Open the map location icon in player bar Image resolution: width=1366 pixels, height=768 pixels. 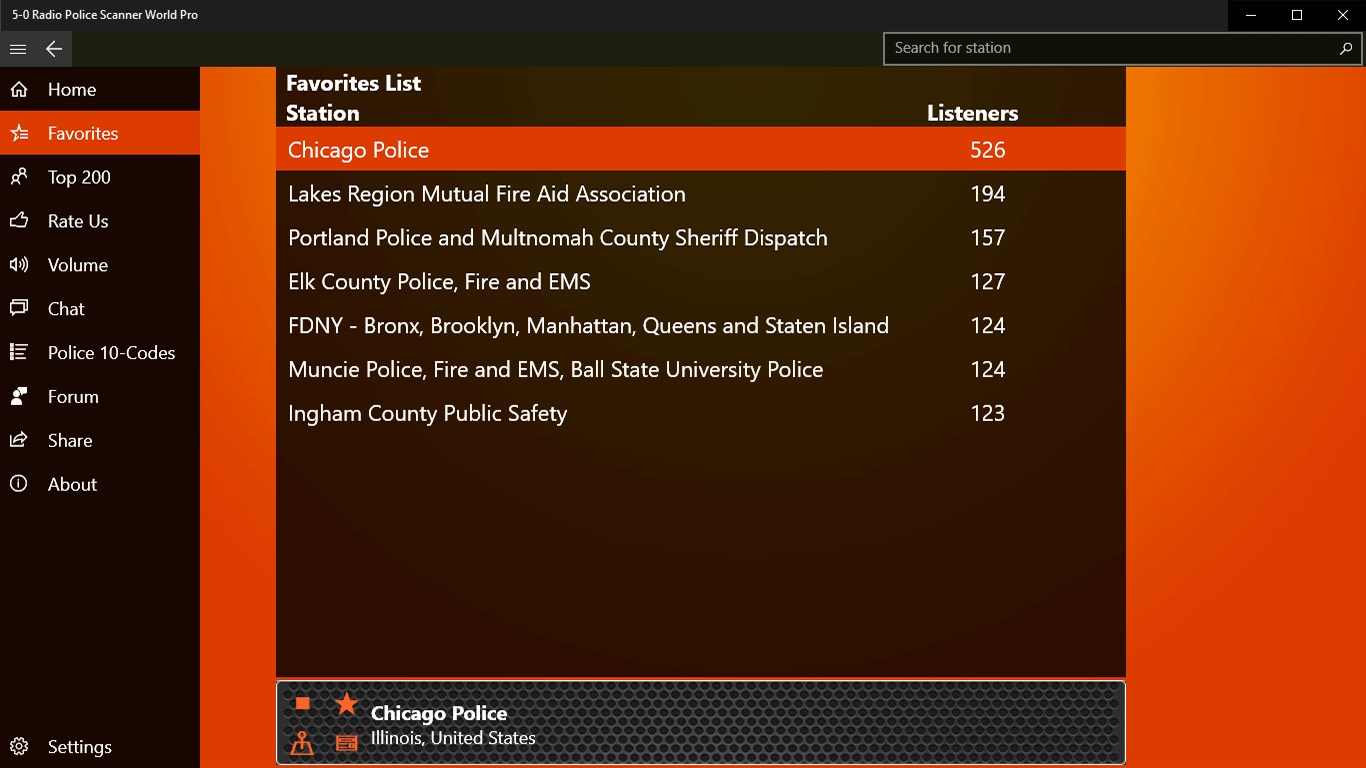pyautogui.click(x=302, y=743)
